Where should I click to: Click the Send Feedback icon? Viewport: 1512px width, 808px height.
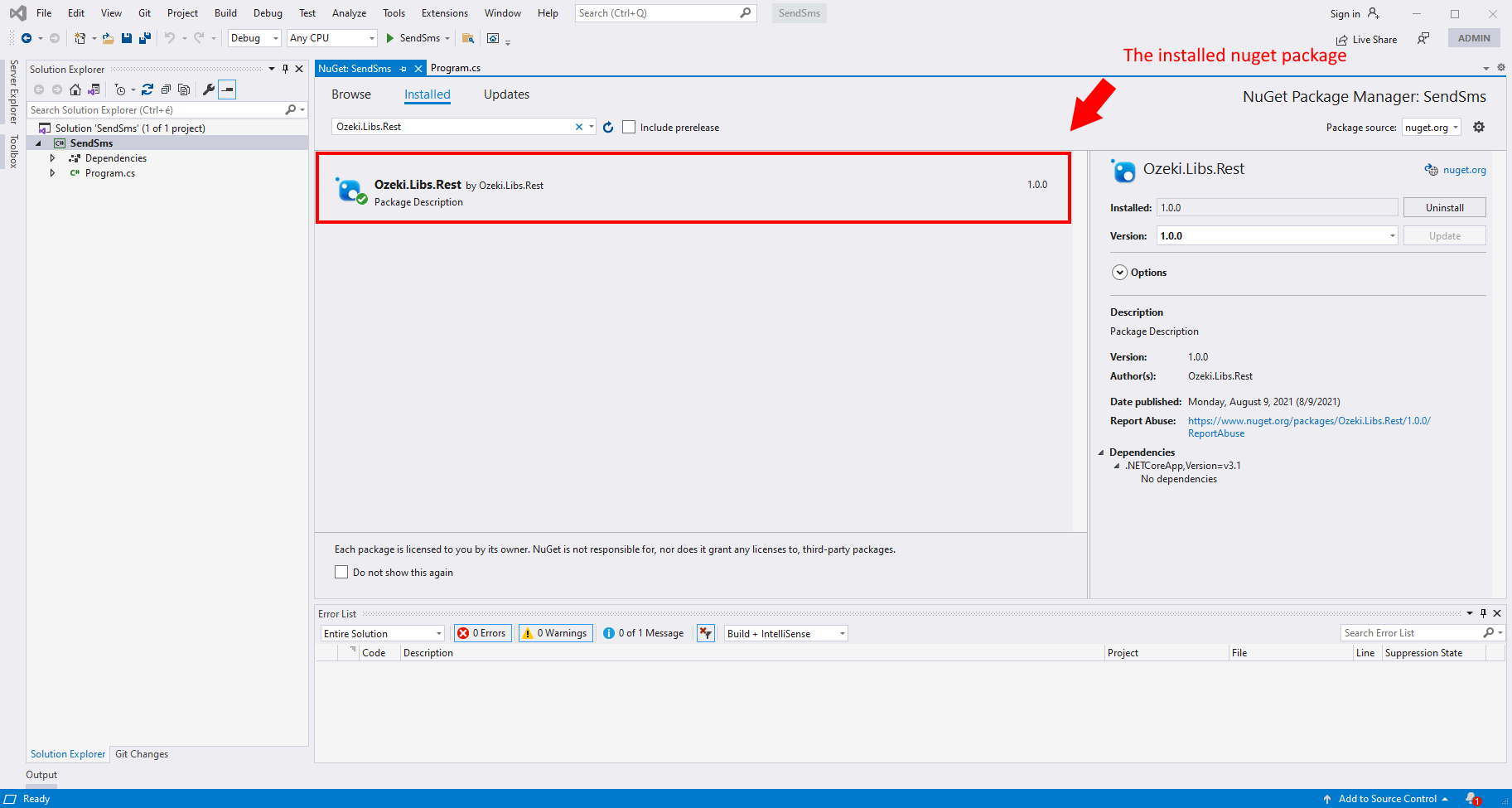(x=1423, y=38)
